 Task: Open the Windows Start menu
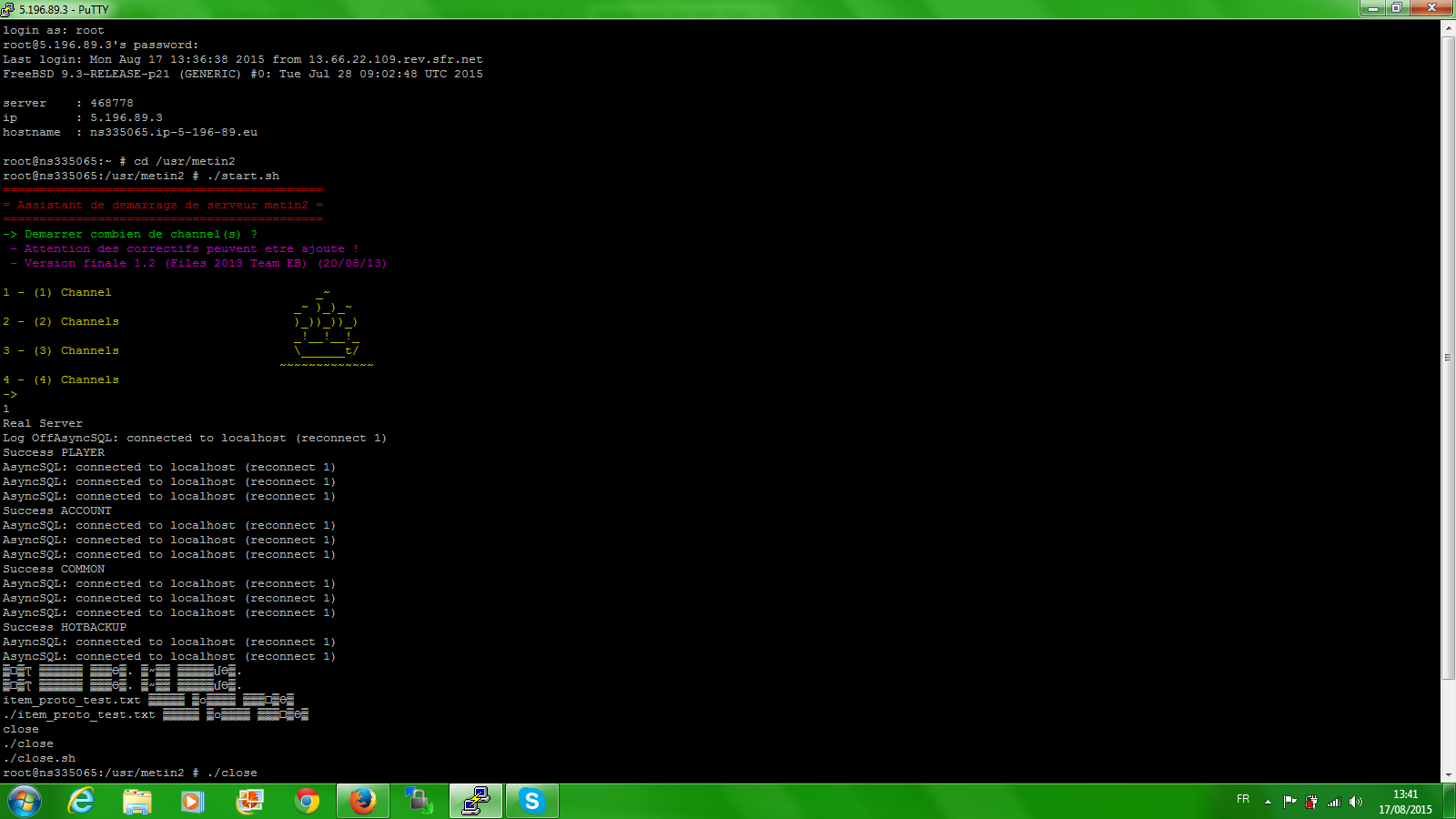click(x=25, y=802)
